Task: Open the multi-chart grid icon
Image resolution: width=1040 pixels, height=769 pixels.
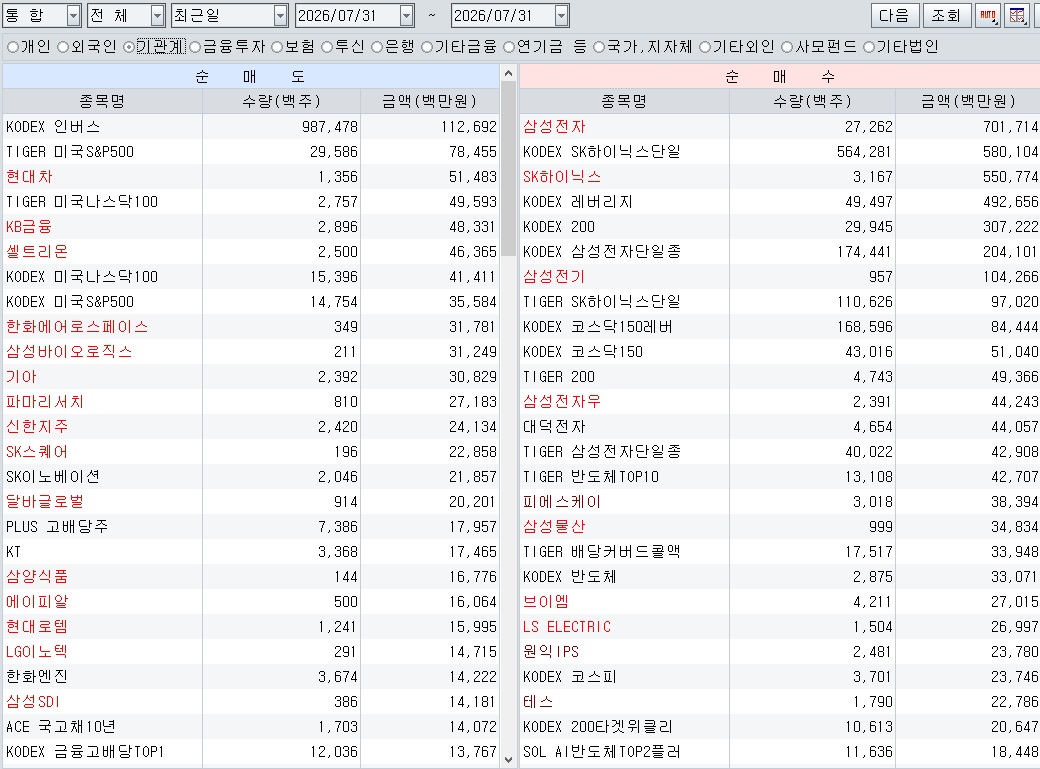Action: 1017,15
